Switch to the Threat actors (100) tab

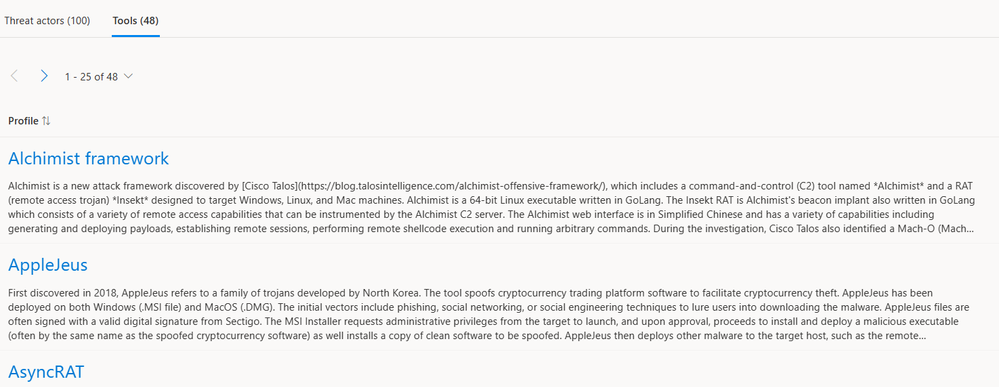pyautogui.click(x=47, y=20)
